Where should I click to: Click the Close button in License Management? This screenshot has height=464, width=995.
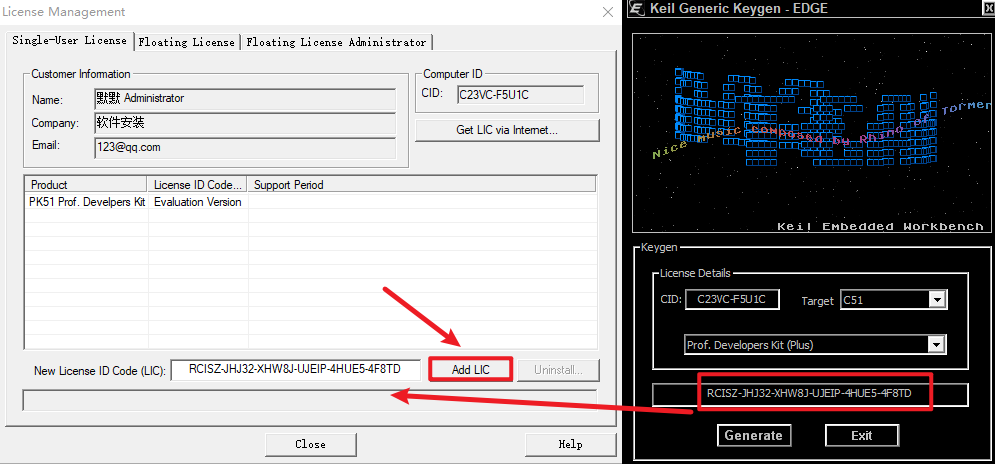tap(310, 444)
